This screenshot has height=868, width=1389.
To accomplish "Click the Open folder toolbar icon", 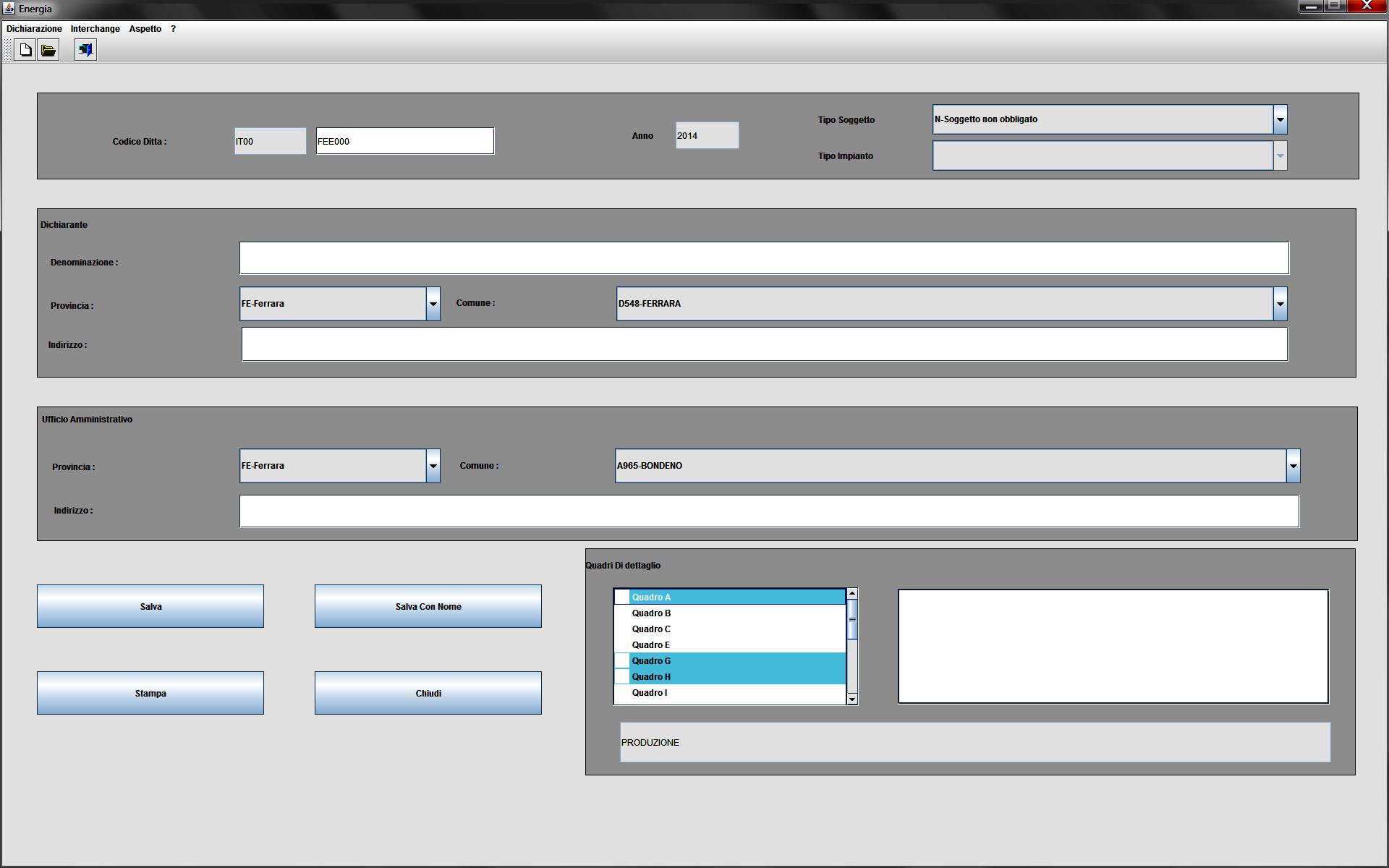I will (48, 50).
